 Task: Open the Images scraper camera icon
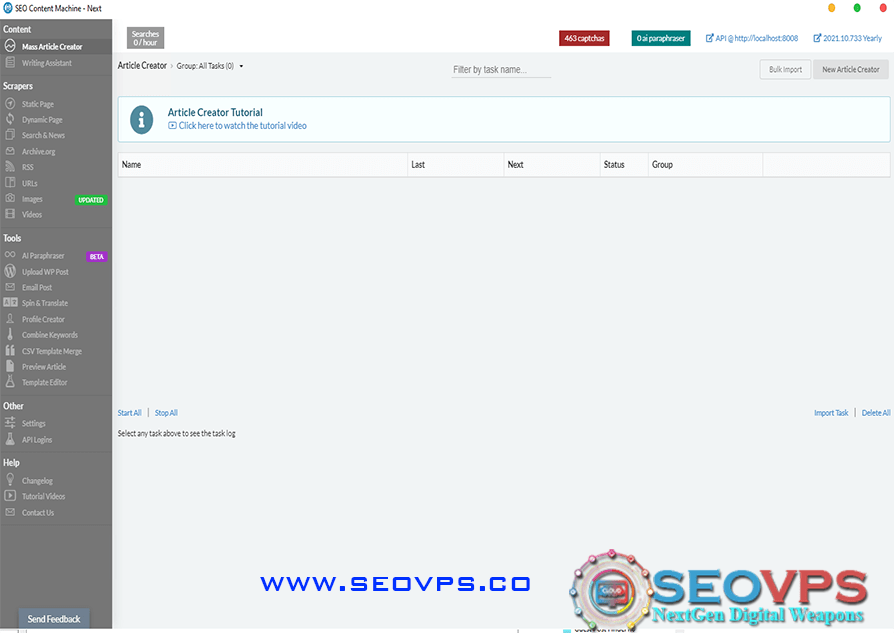pyautogui.click(x=10, y=198)
